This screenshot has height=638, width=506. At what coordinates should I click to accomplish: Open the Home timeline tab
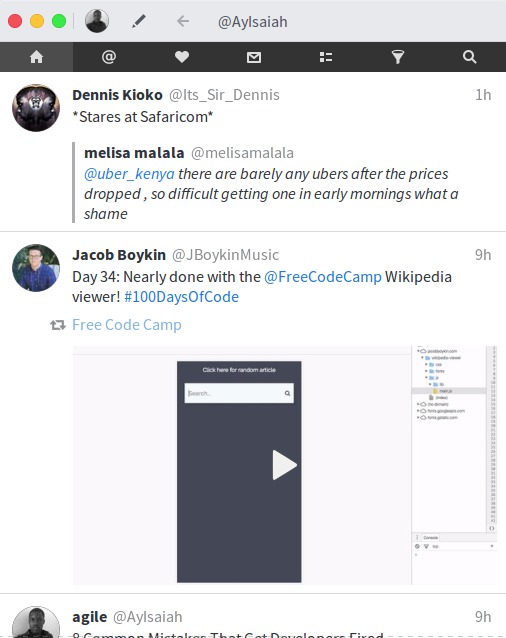[36, 57]
